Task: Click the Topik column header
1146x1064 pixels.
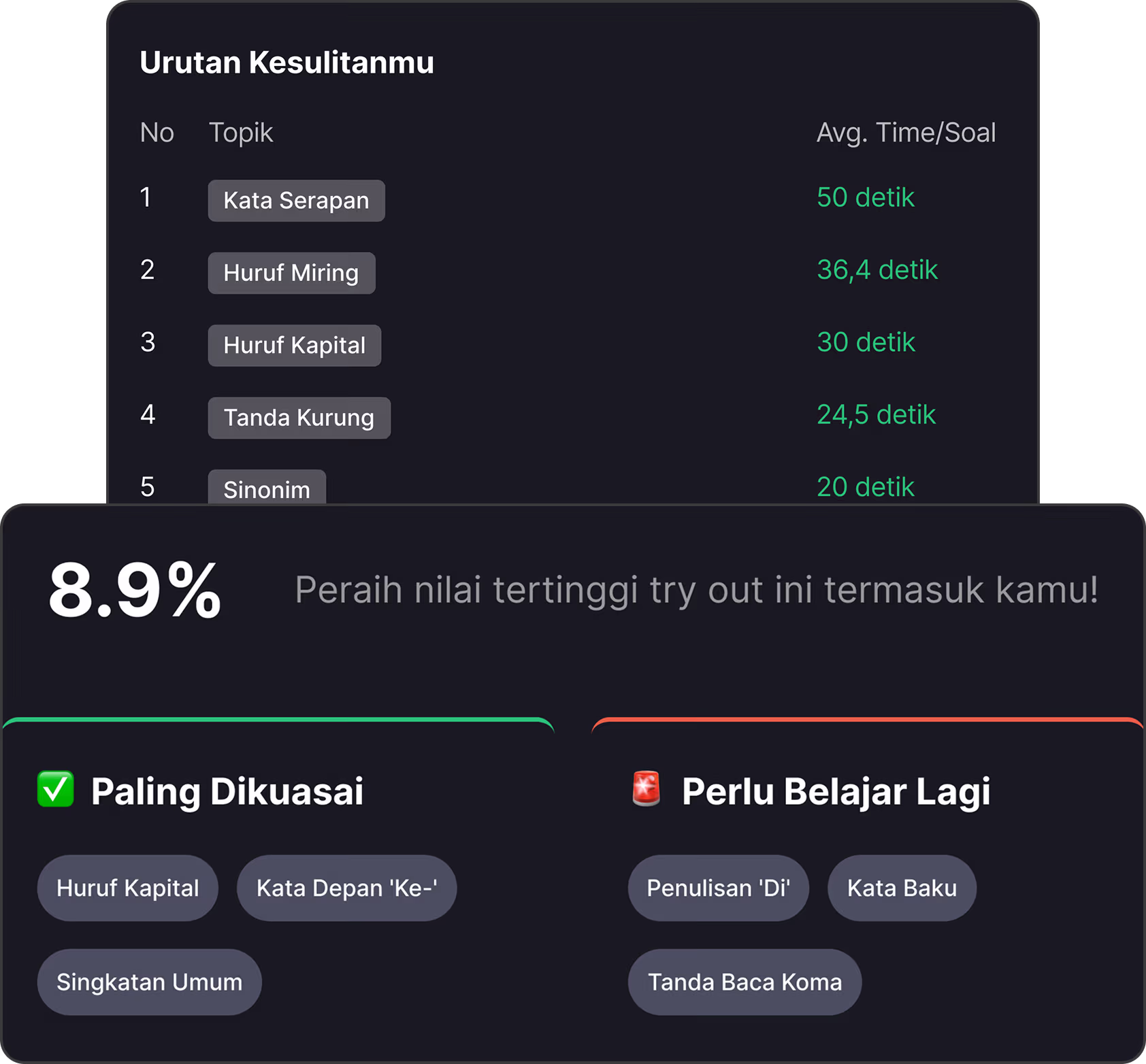Action: (x=240, y=133)
